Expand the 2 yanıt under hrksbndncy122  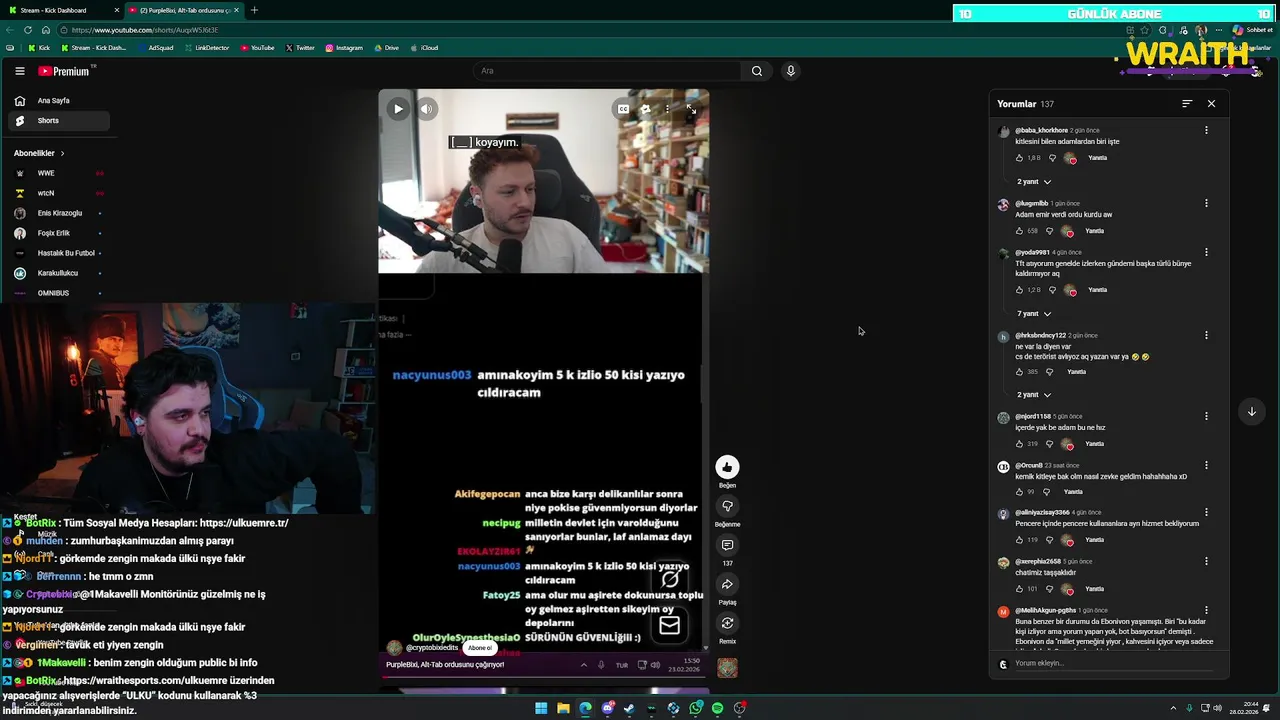(1034, 395)
